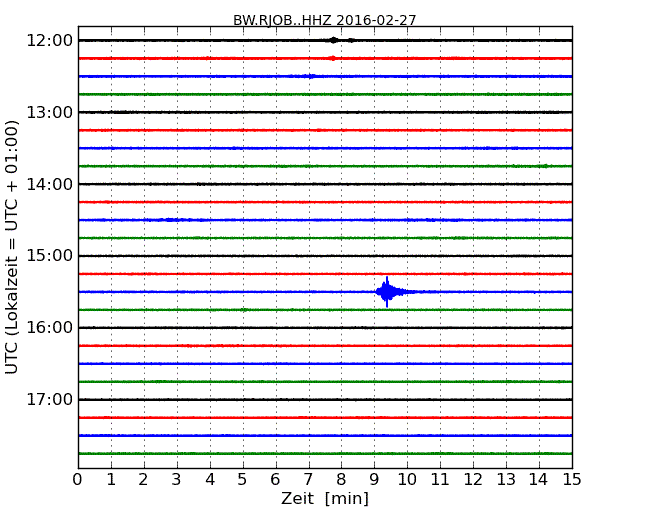Click the 12:00 time label
This screenshot has width=650, height=520.
49,41
